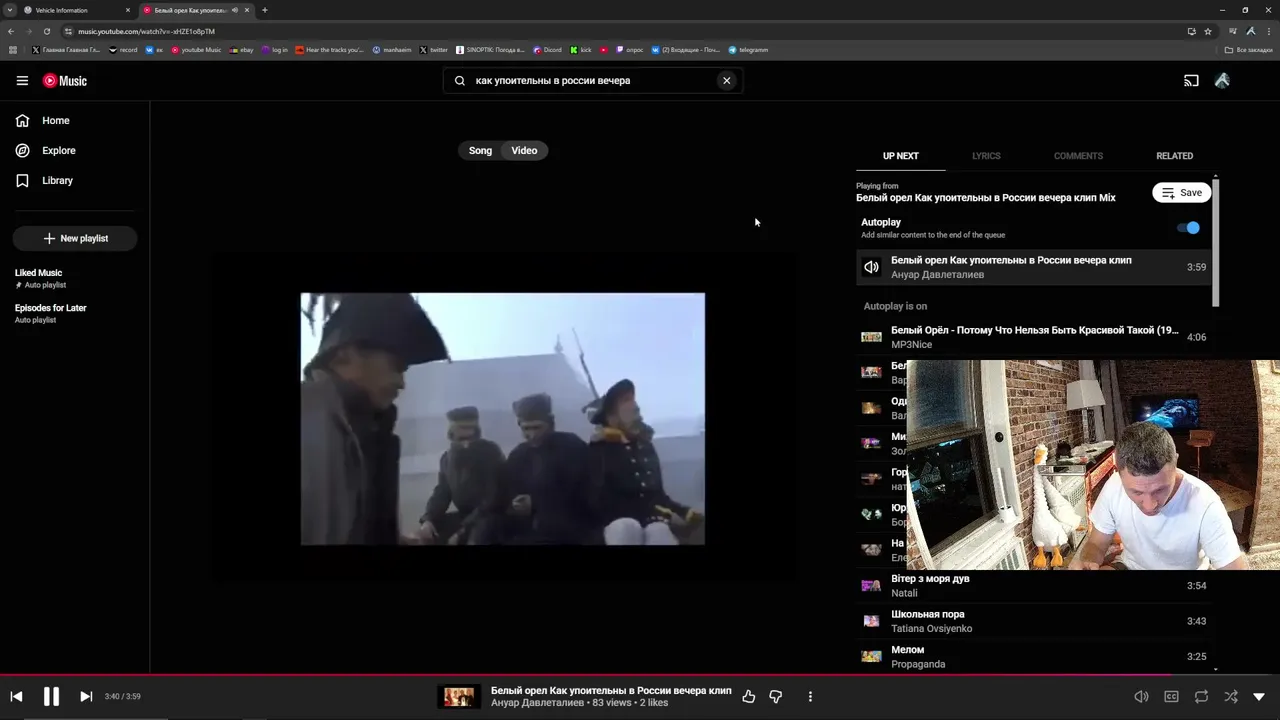
Task: Open the YouTube Music account avatar menu
Action: (1222, 81)
